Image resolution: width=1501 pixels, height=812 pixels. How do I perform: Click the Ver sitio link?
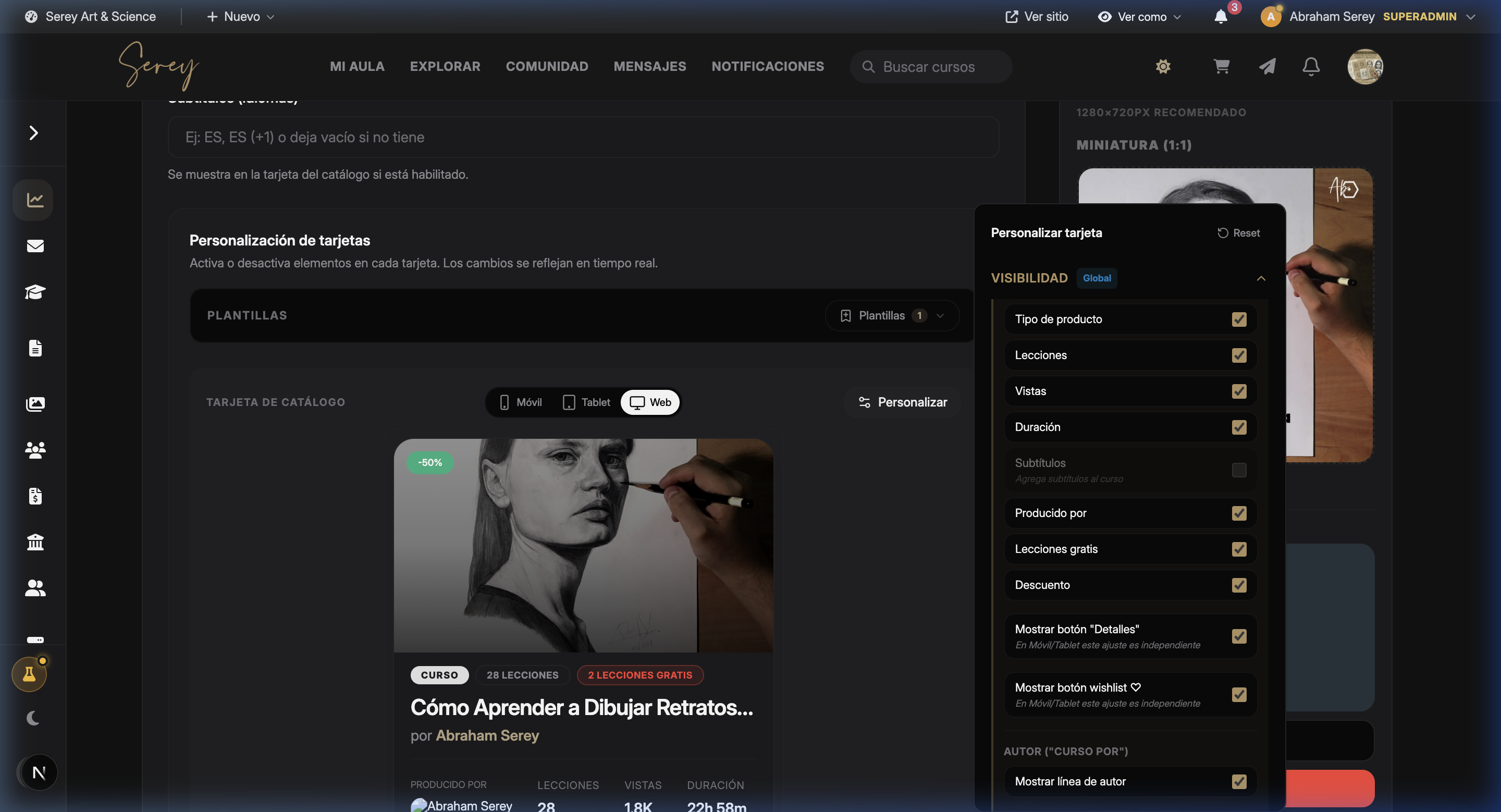[1037, 17]
